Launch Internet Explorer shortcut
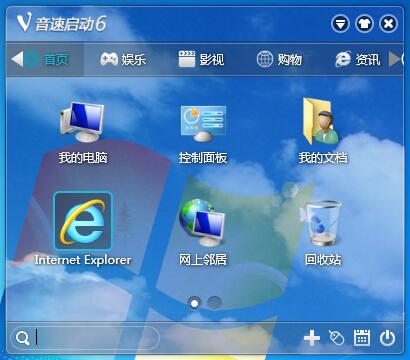This screenshot has height=360, width=410. click(83, 221)
